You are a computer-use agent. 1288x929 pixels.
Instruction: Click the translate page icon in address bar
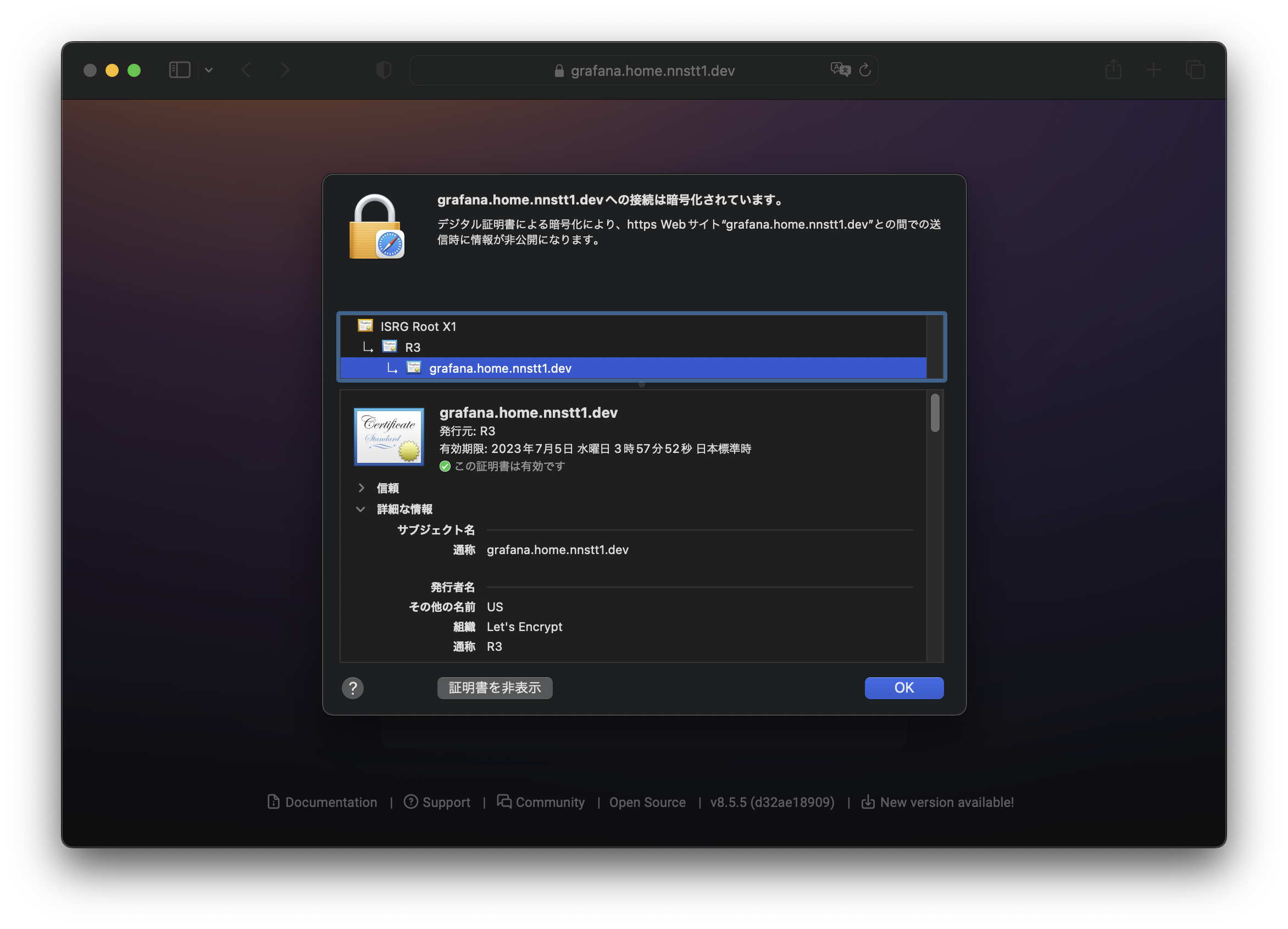(x=840, y=70)
